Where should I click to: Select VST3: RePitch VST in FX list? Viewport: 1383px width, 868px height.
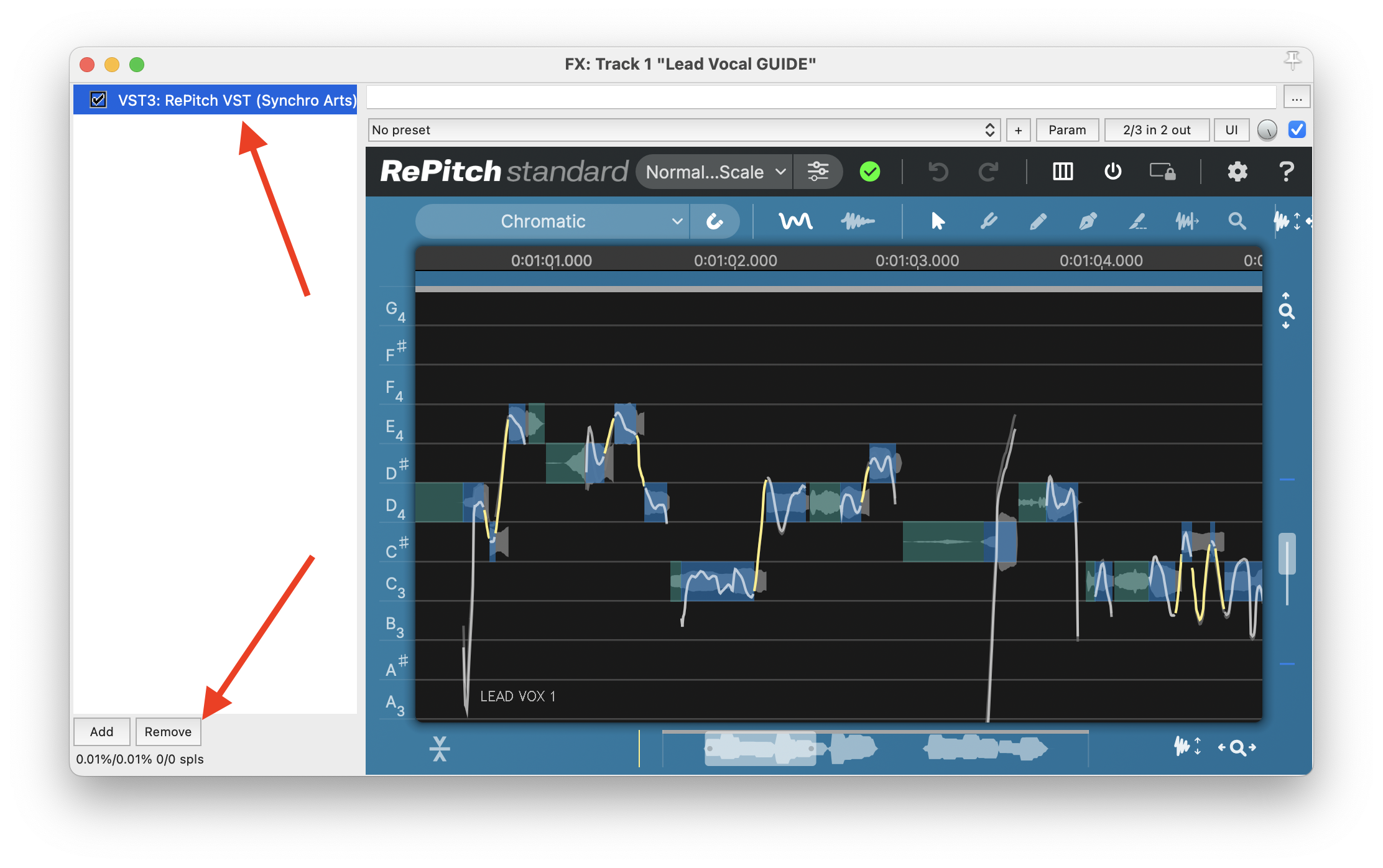[237, 100]
